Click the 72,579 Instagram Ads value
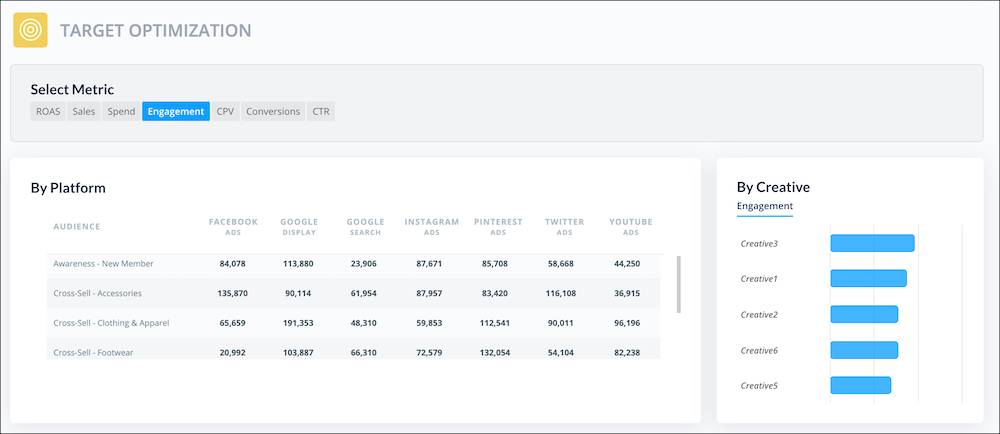This screenshot has height=434, width=1000. [430, 352]
